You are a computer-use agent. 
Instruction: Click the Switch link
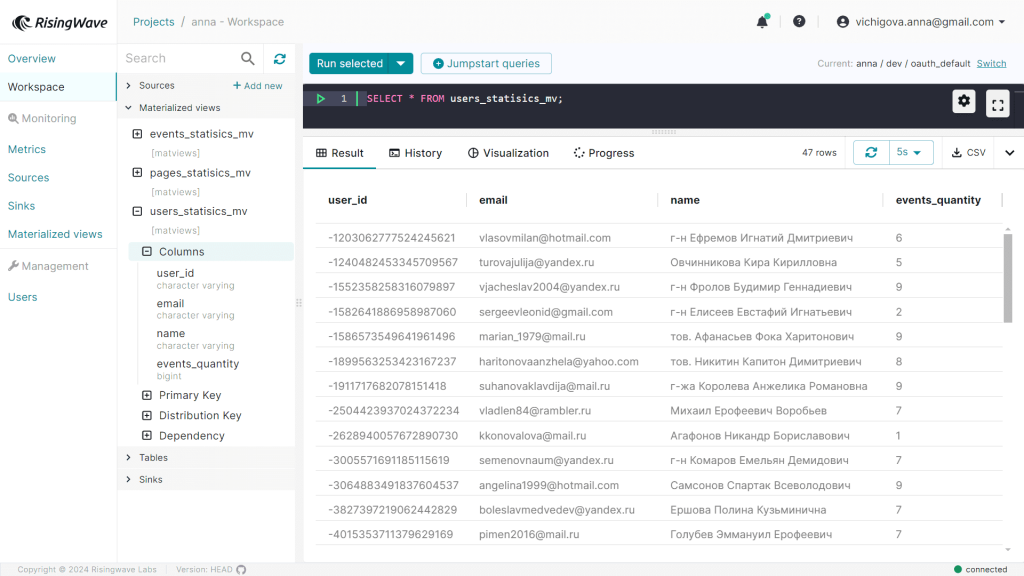click(991, 64)
